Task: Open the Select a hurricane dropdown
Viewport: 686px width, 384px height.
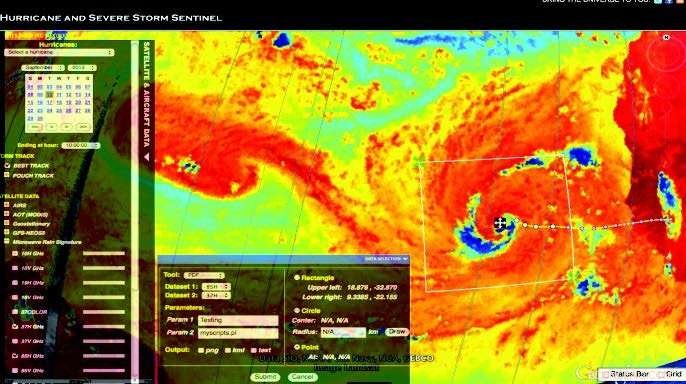Action: tap(59, 52)
